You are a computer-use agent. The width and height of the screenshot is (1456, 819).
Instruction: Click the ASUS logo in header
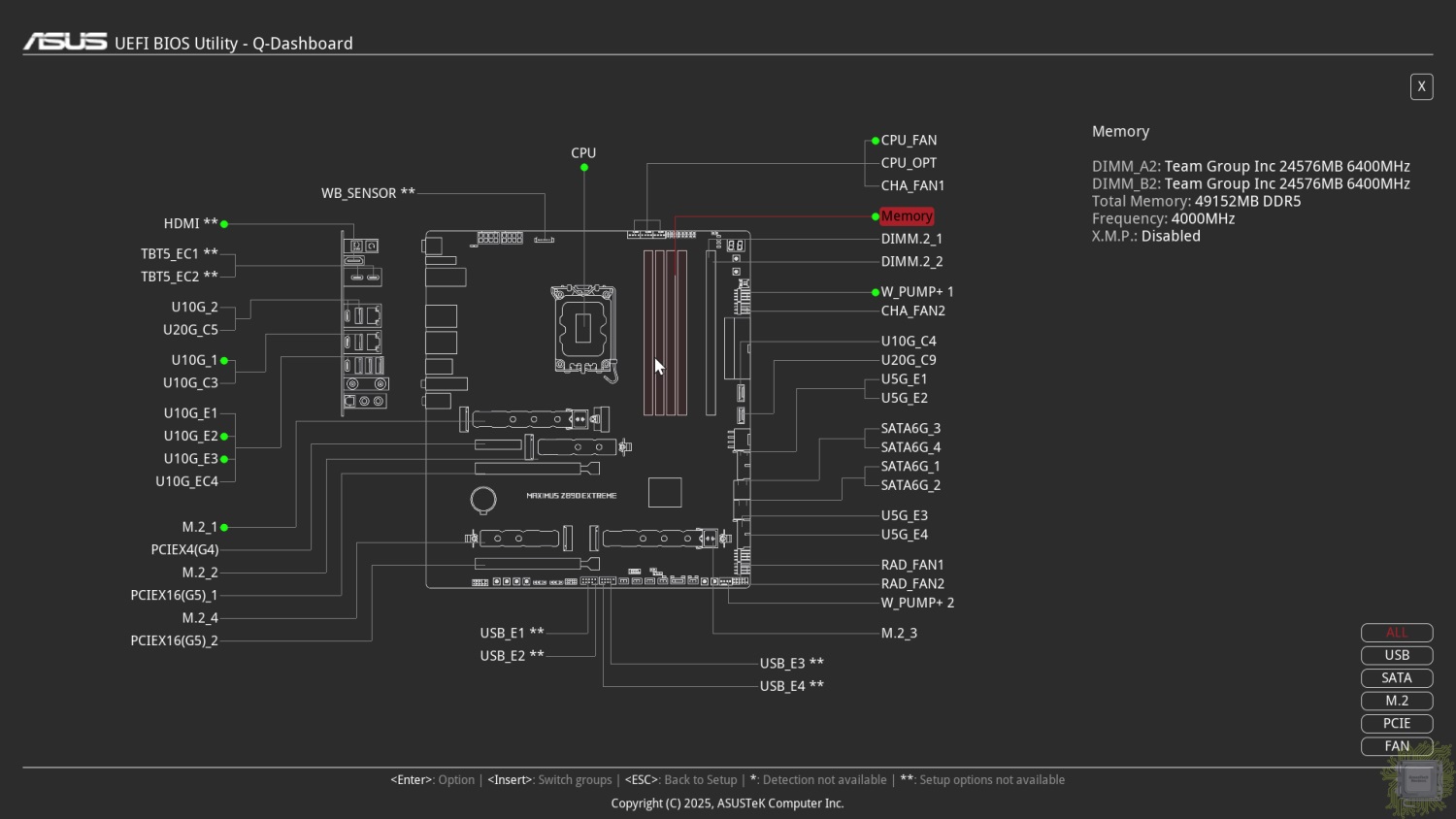coord(65,42)
